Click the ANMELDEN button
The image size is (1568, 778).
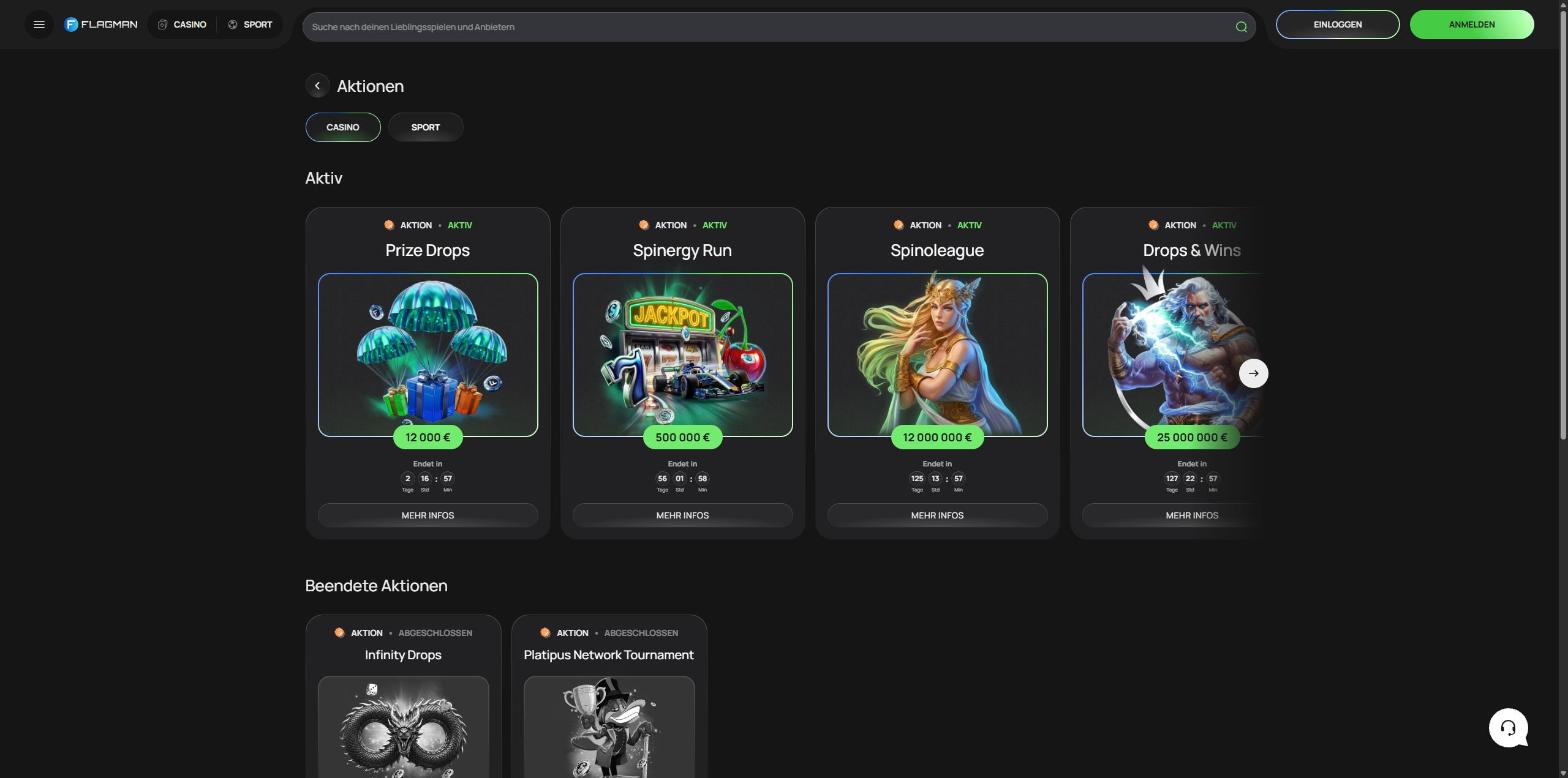[x=1471, y=25]
